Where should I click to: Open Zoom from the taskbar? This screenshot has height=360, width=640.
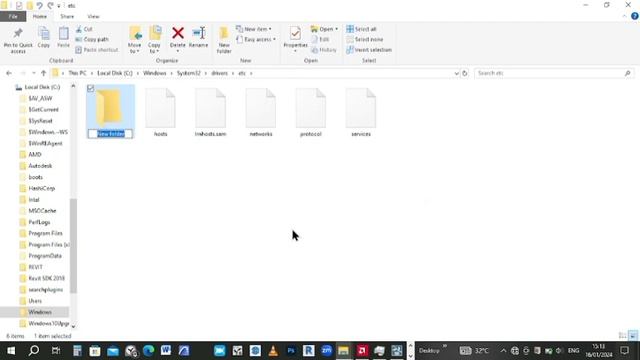tap(327, 351)
